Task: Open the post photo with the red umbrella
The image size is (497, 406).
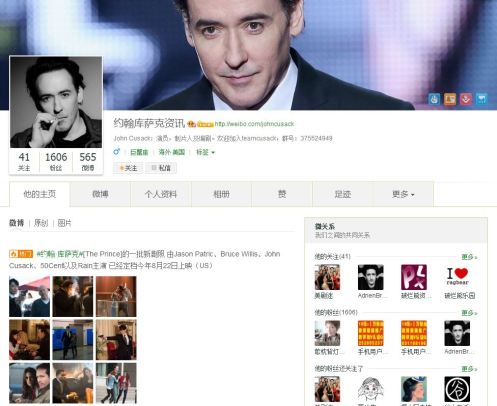Action: [x=29, y=296]
